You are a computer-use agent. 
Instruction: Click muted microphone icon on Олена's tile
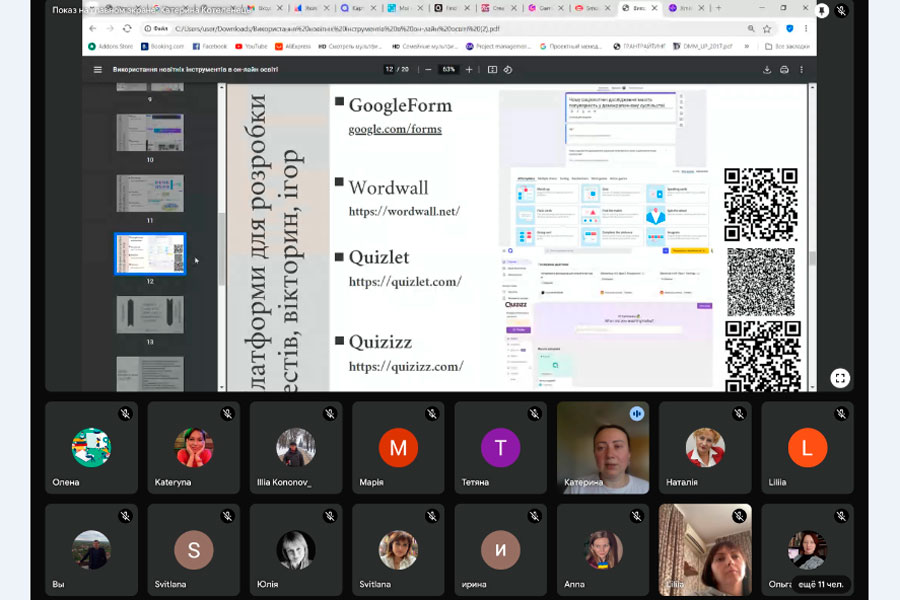126,414
